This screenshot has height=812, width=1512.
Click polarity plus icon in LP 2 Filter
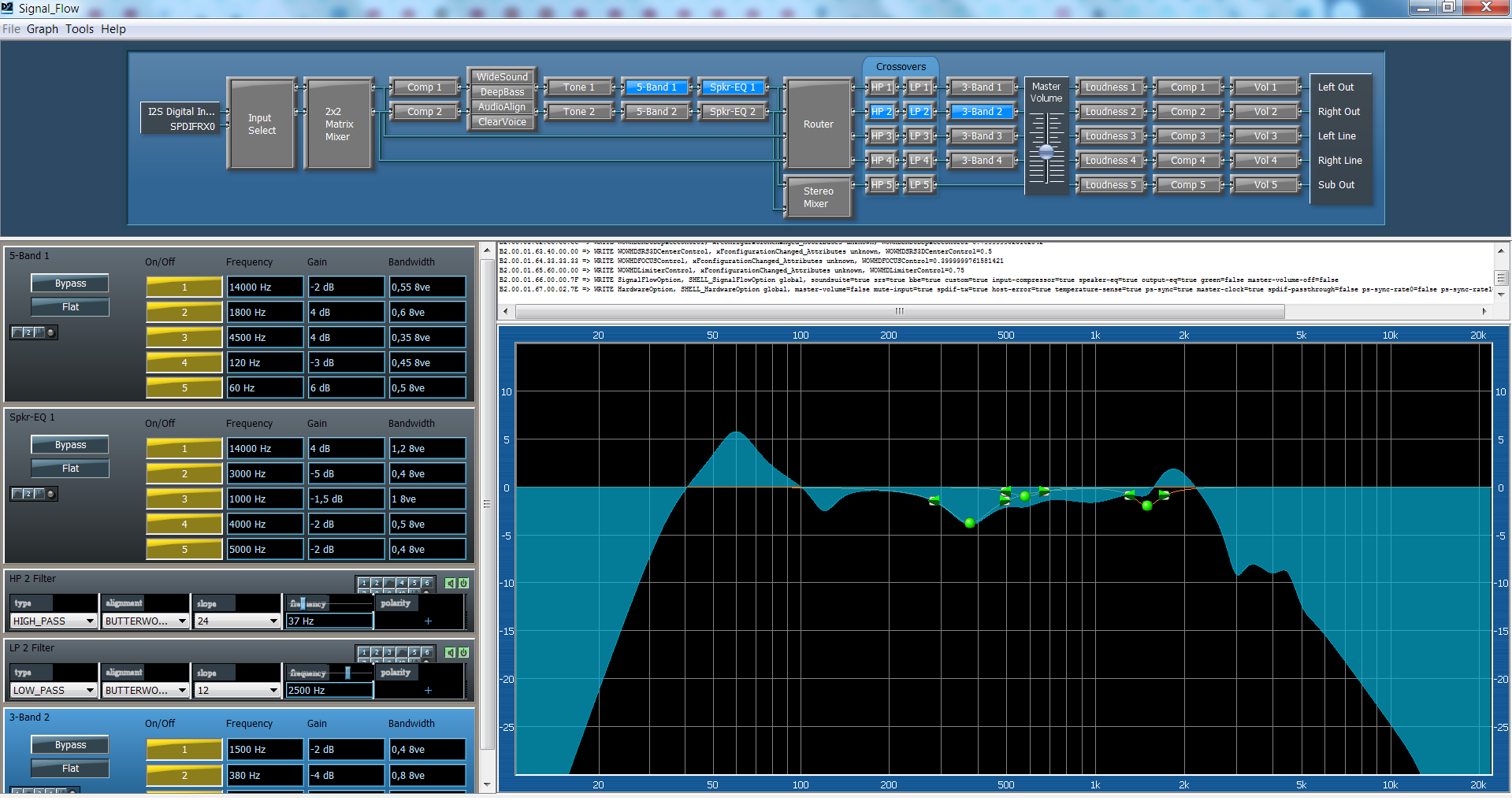click(428, 691)
